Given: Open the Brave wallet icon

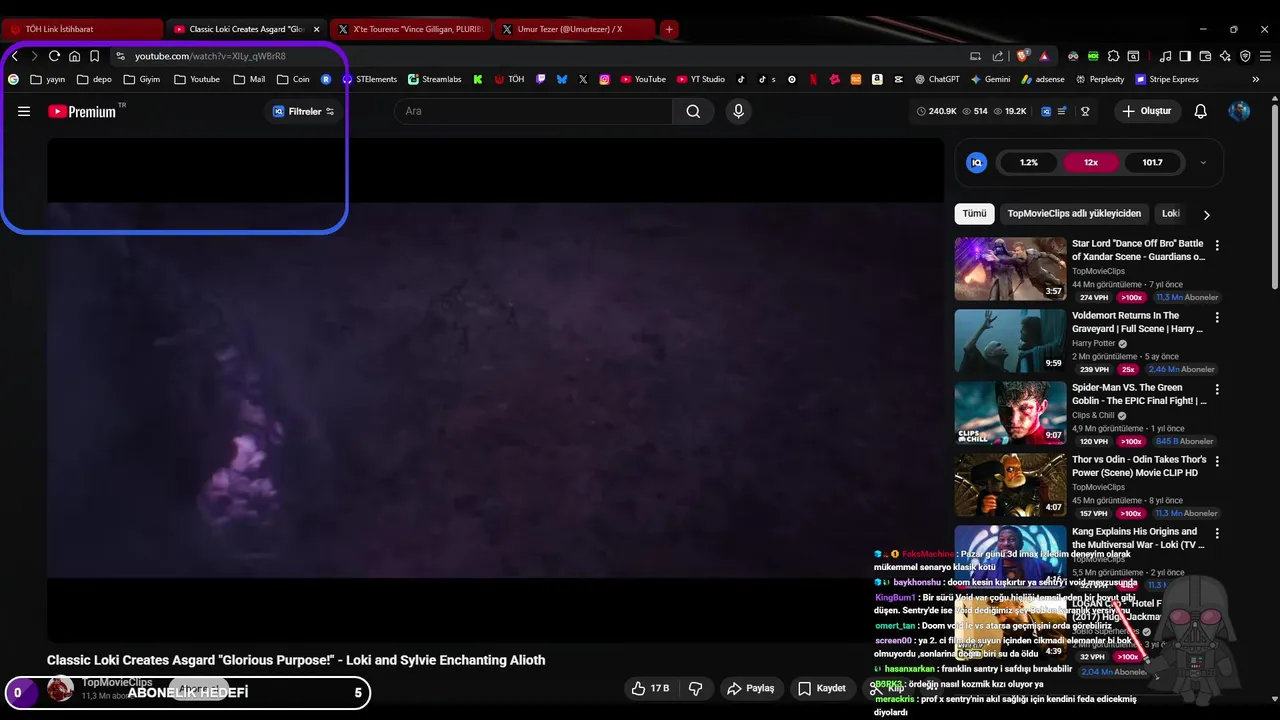Looking at the screenshot, I should 1205,56.
